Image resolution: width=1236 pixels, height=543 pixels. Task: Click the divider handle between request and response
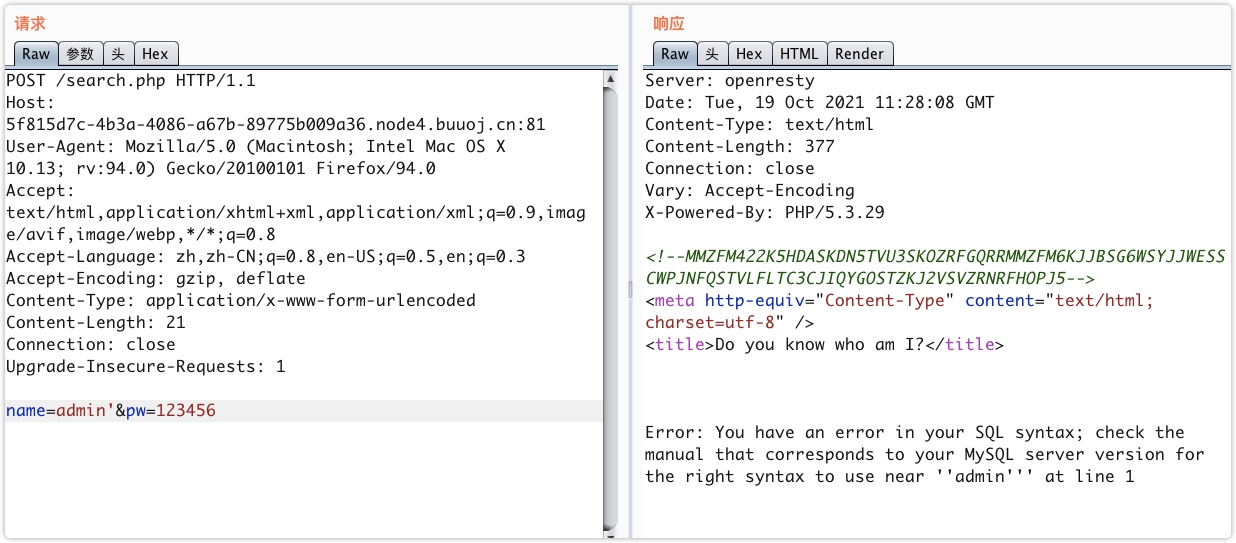pos(630,290)
